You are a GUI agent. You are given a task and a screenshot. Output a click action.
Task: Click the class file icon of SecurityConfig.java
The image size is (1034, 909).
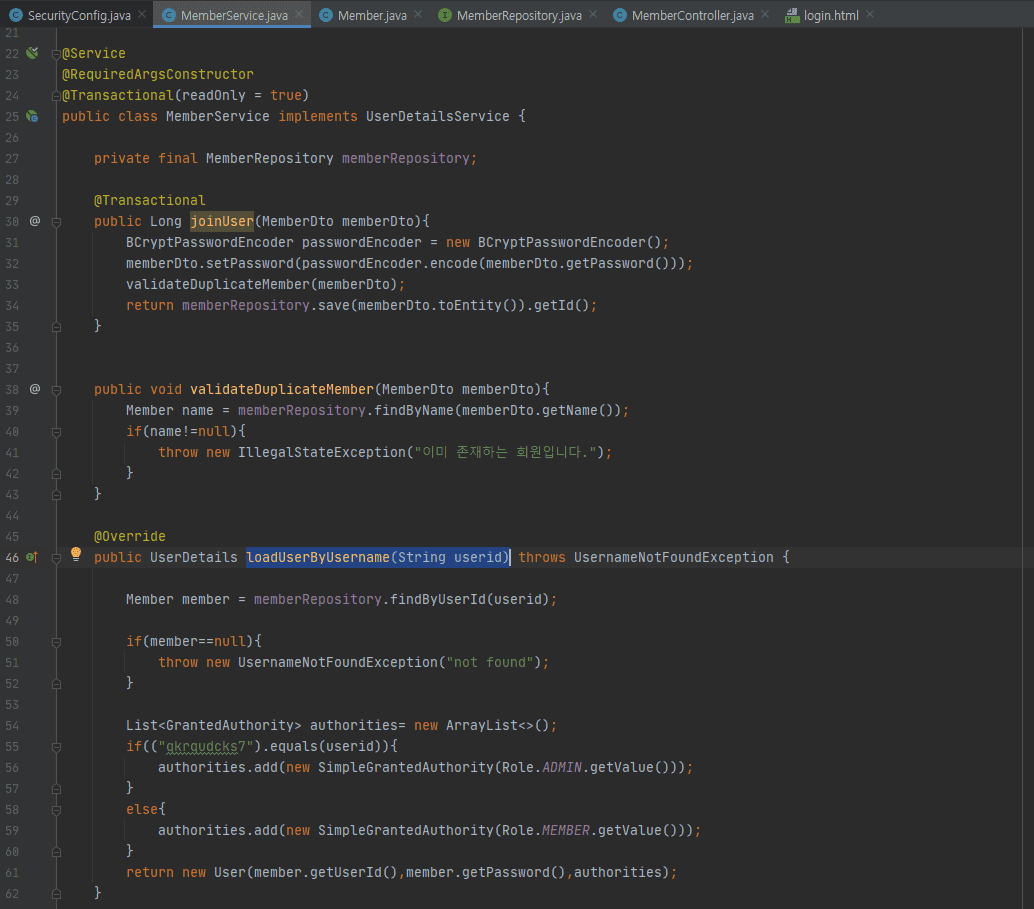pyautogui.click(x=16, y=15)
